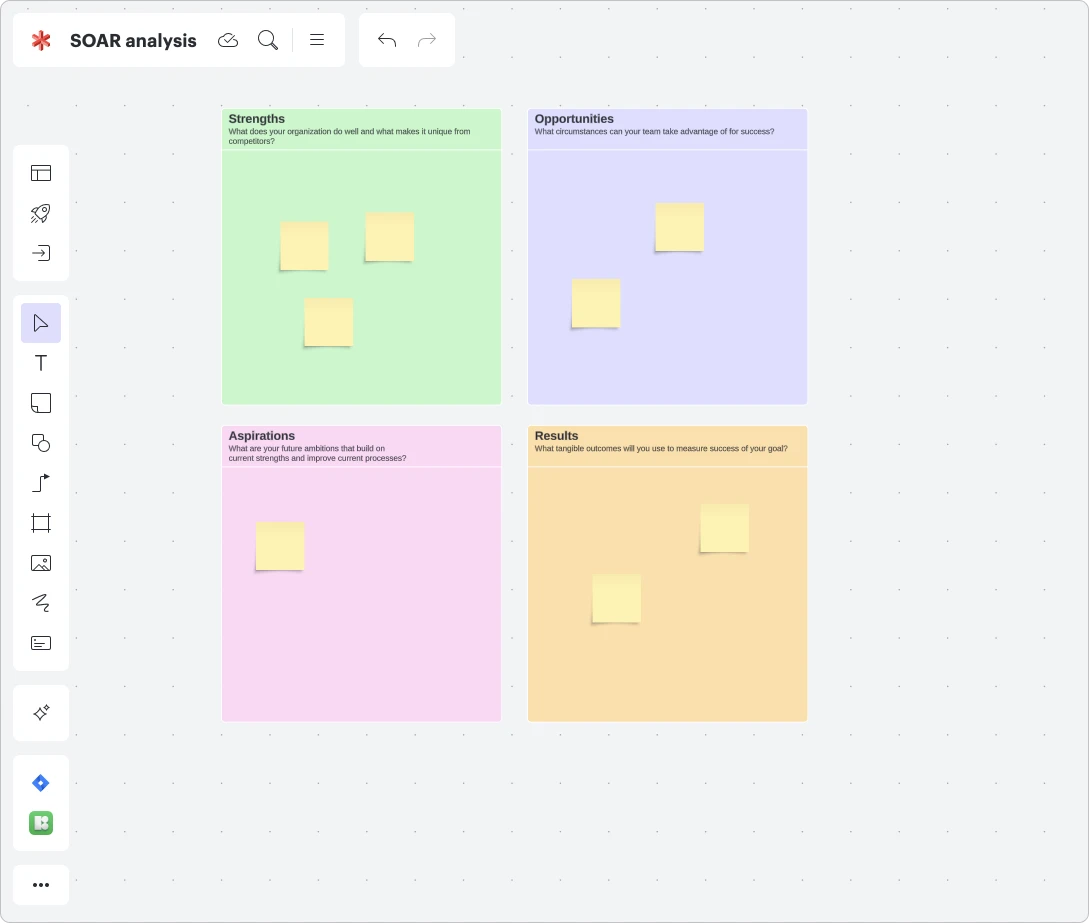This screenshot has width=1089, height=923.
Task: Click the Strengths section heading
Action: pos(257,119)
